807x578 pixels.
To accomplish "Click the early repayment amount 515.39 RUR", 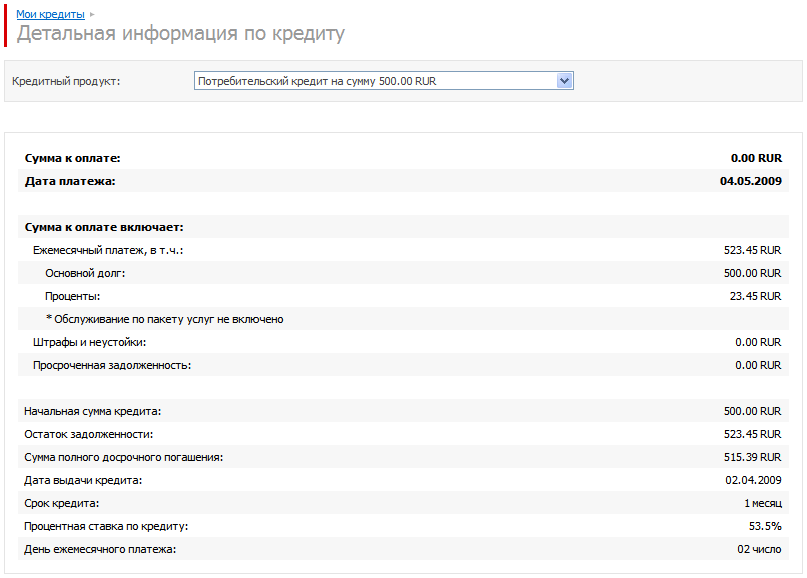I will [752, 458].
